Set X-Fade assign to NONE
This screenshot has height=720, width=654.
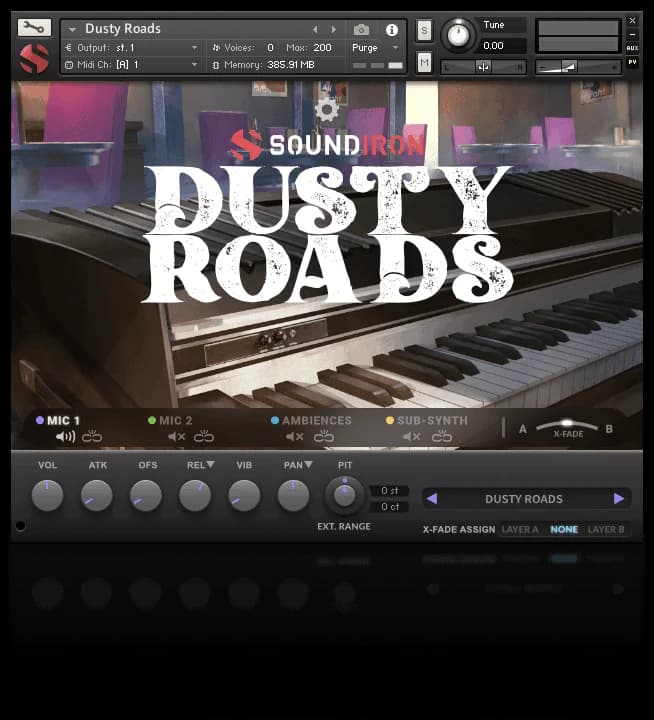(564, 529)
